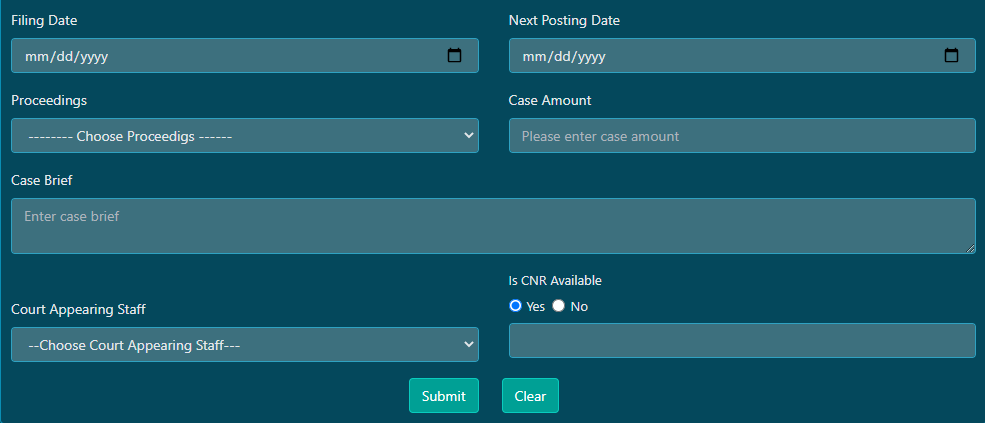Viewport: 985px width, 423px height.
Task: Focus the Next Posting Date date field
Action: click(742, 56)
